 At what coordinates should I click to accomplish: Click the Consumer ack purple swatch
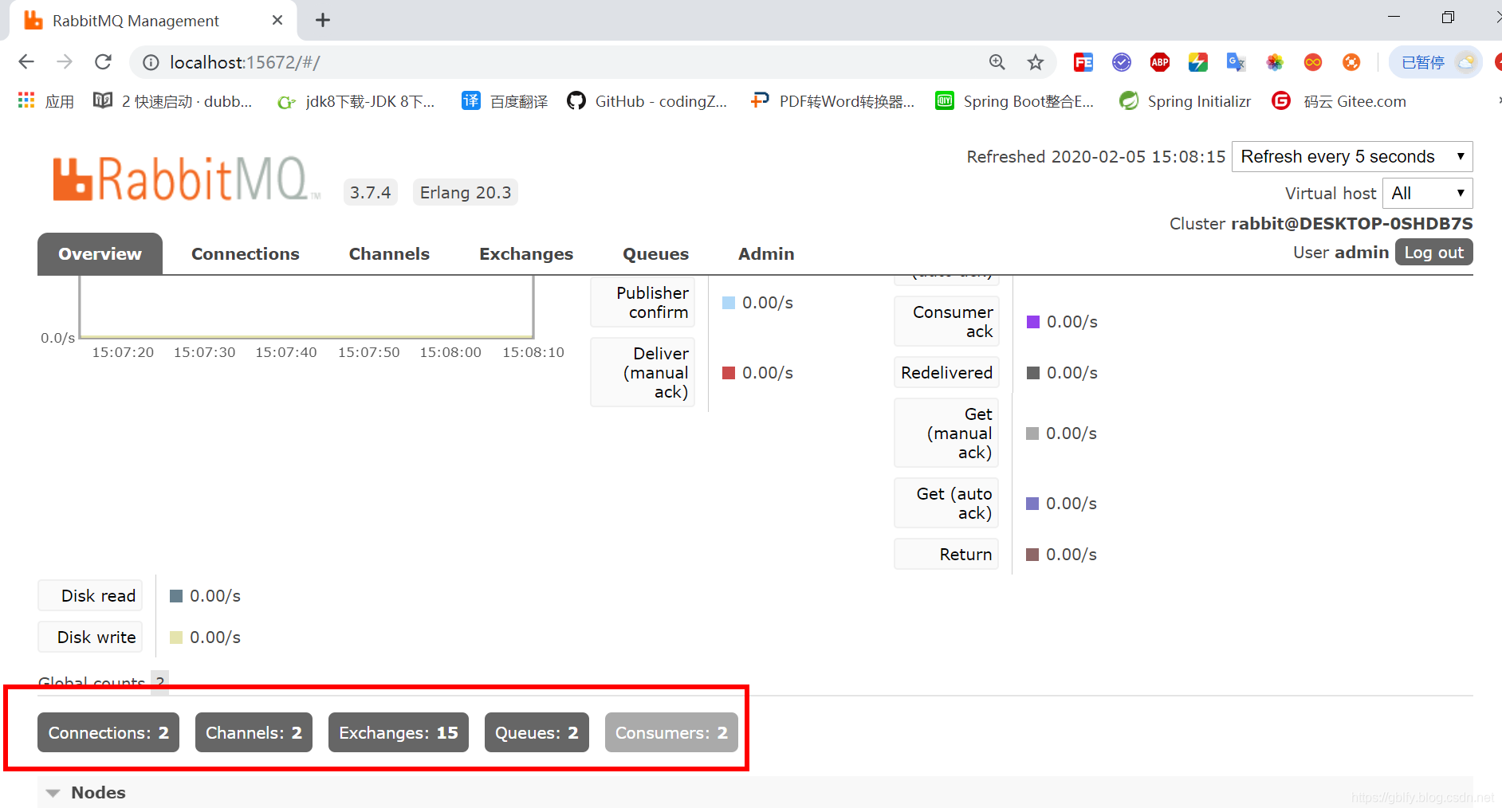click(x=1033, y=322)
